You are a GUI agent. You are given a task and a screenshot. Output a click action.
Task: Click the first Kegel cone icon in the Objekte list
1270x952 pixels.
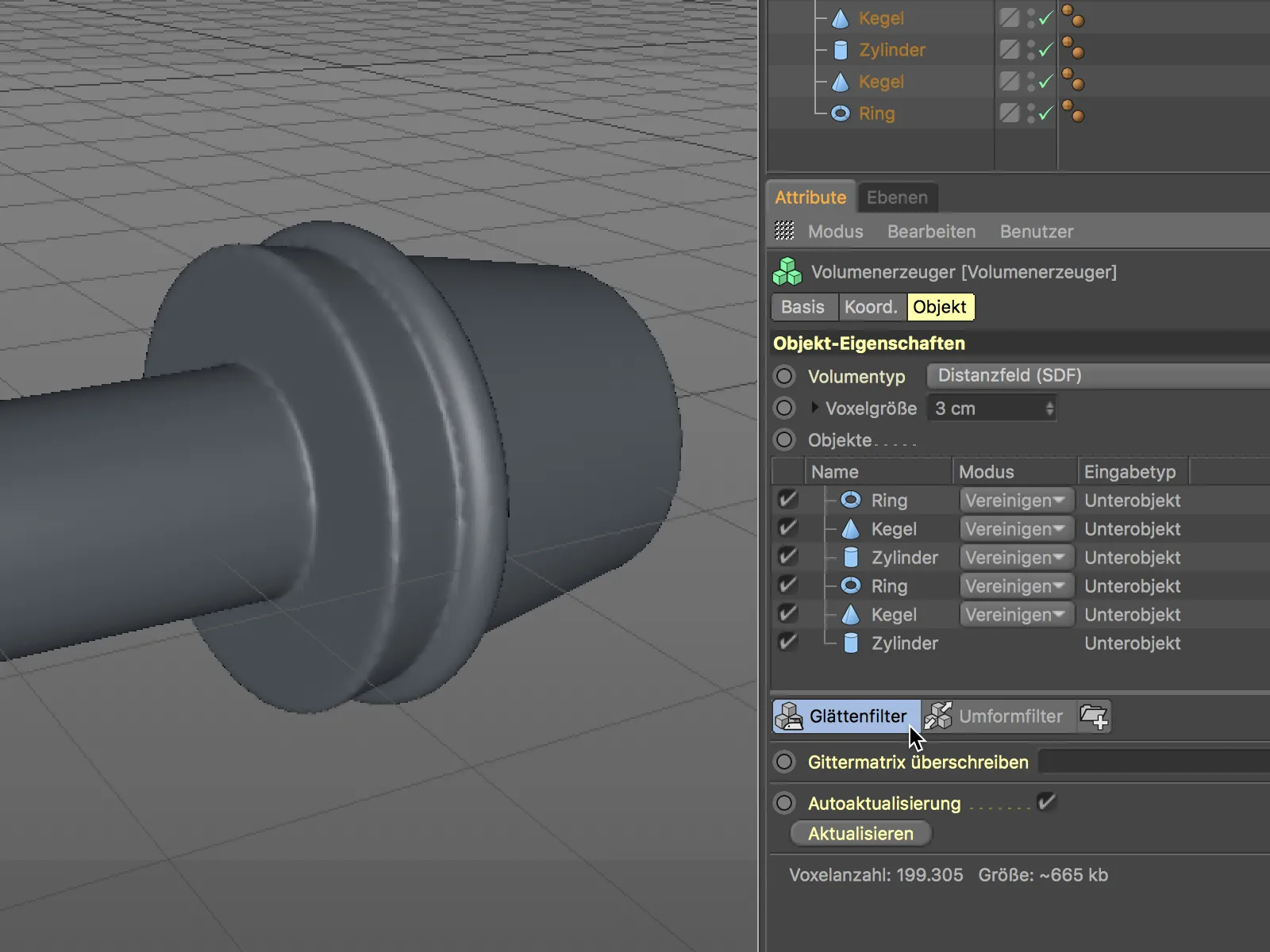(850, 528)
